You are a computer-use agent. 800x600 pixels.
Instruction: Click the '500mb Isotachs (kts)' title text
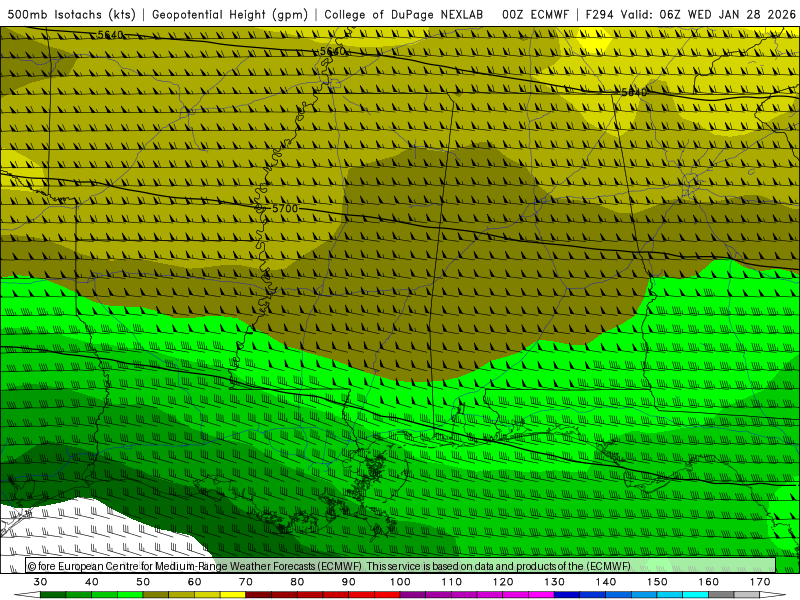pos(72,14)
